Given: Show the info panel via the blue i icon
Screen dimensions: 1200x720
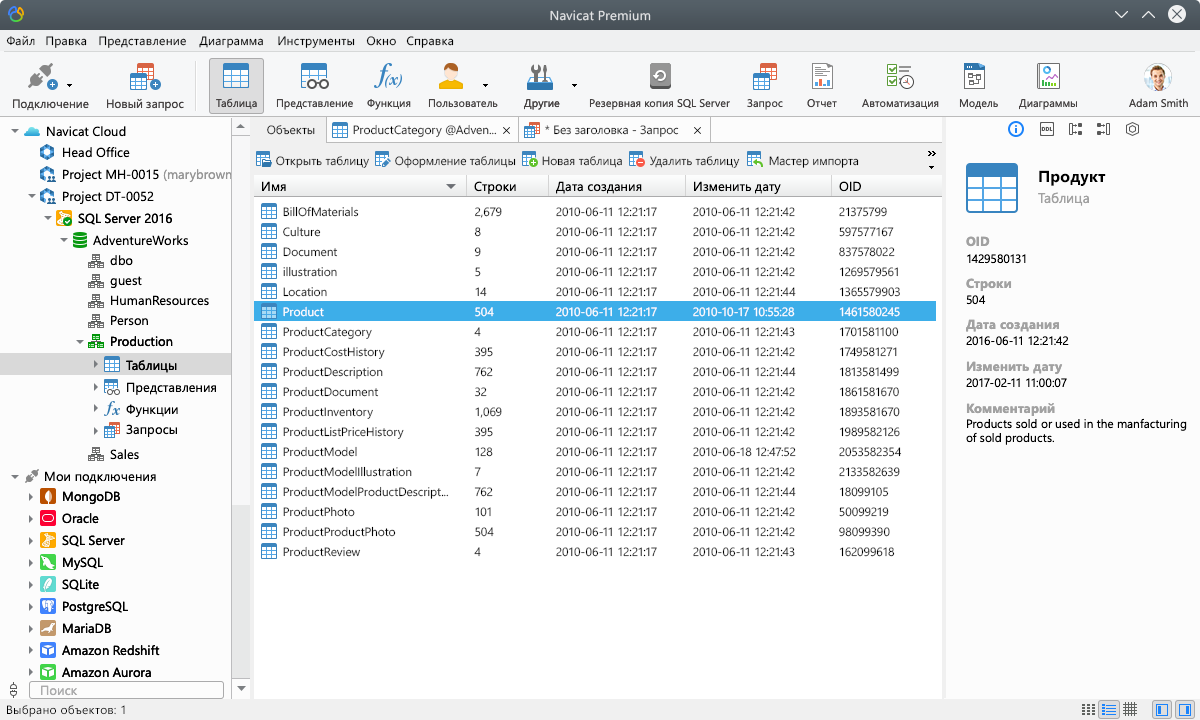Looking at the screenshot, I should click(x=1016, y=129).
